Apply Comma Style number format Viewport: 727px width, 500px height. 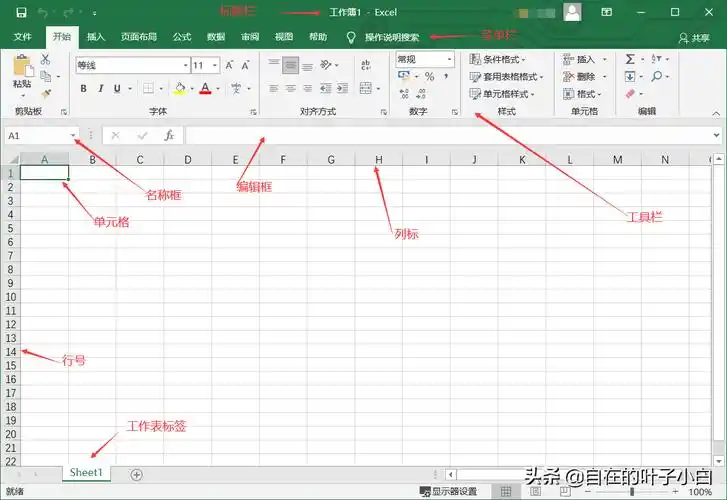click(x=446, y=77)
